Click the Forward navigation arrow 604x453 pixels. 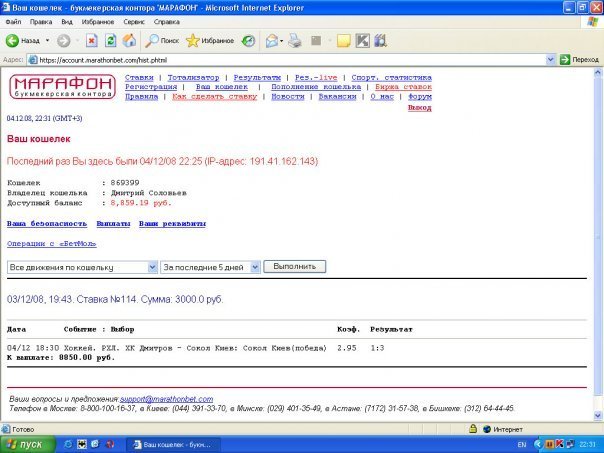point(64,40)
